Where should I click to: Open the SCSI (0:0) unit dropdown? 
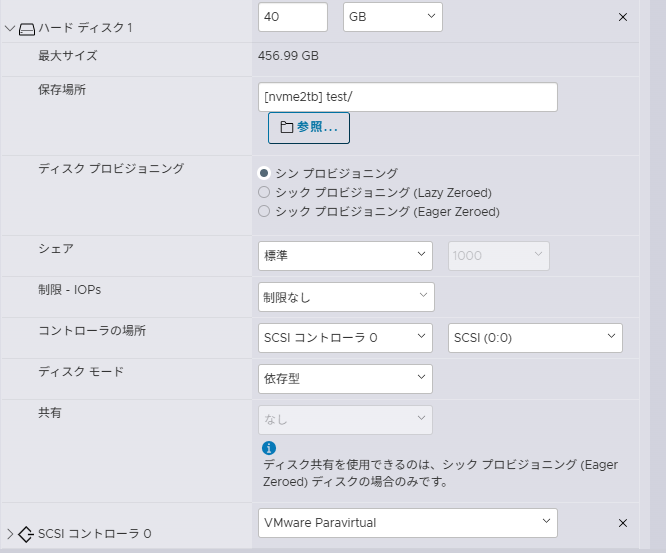(x=535, y=338)
